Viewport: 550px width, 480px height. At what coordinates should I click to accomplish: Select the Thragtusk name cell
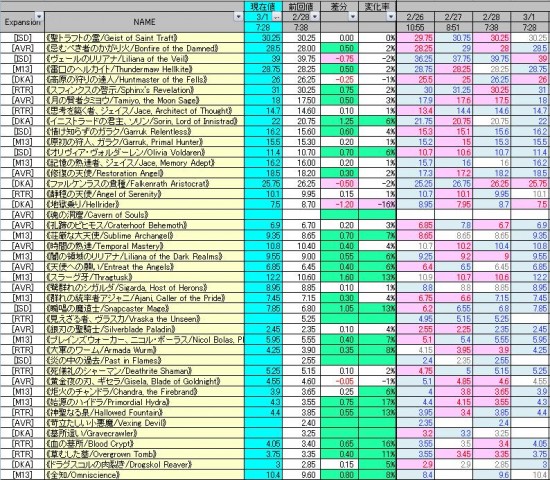(x=144, y=277)
